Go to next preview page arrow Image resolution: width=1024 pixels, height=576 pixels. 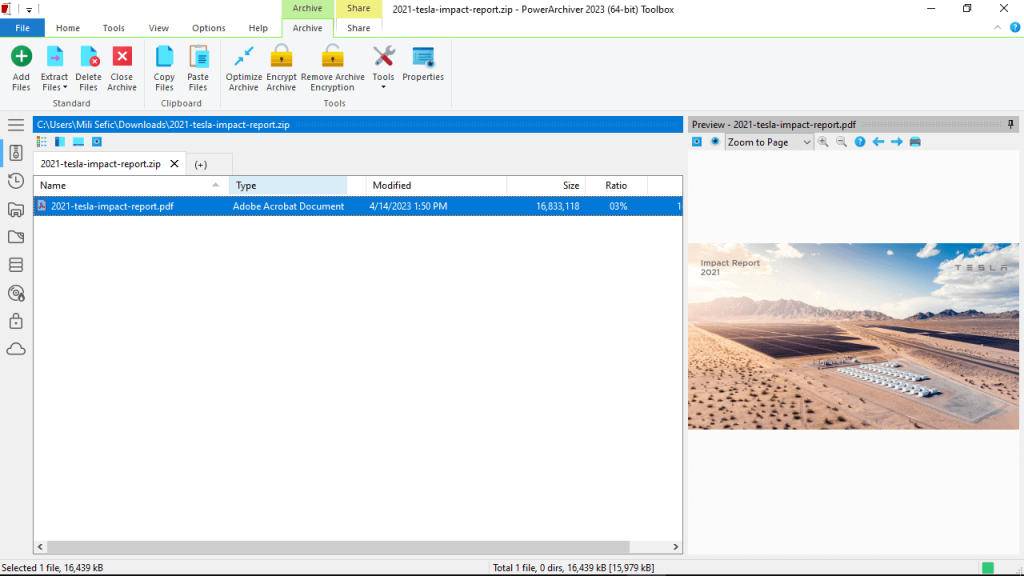click(897, 142)
